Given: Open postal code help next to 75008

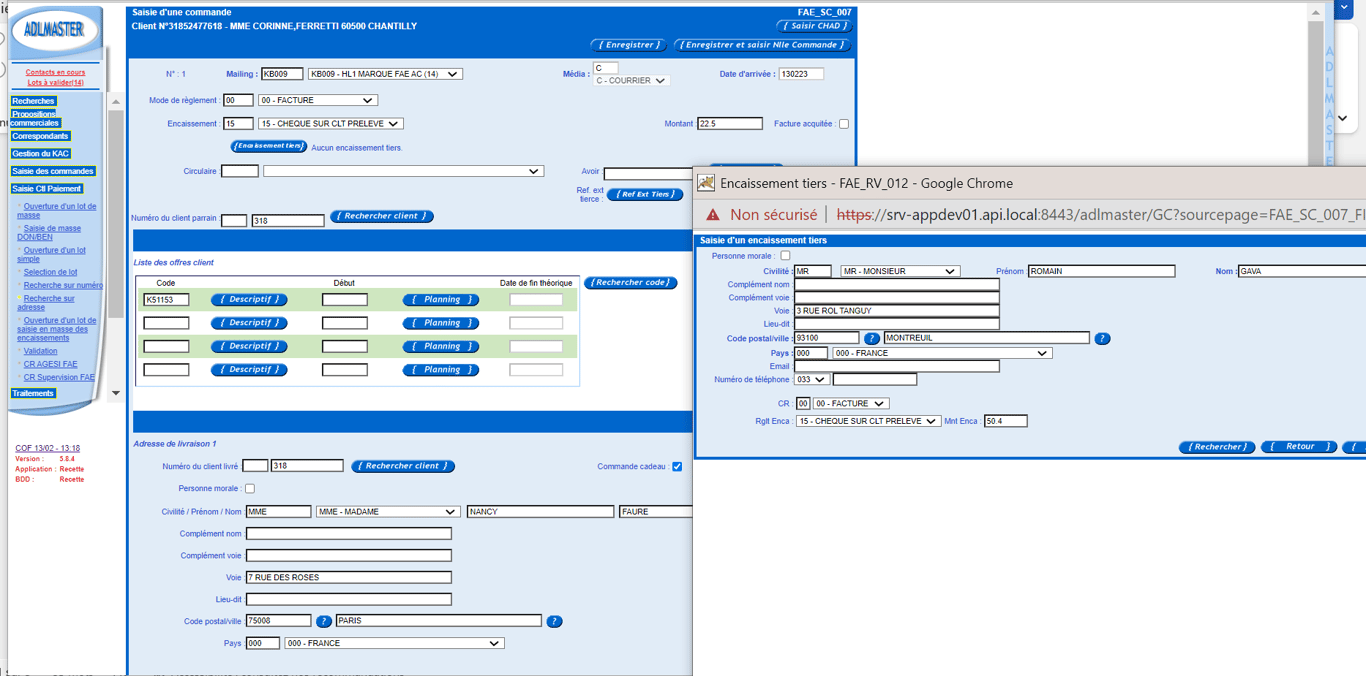Looking at the screenshot, I should 323,621.
